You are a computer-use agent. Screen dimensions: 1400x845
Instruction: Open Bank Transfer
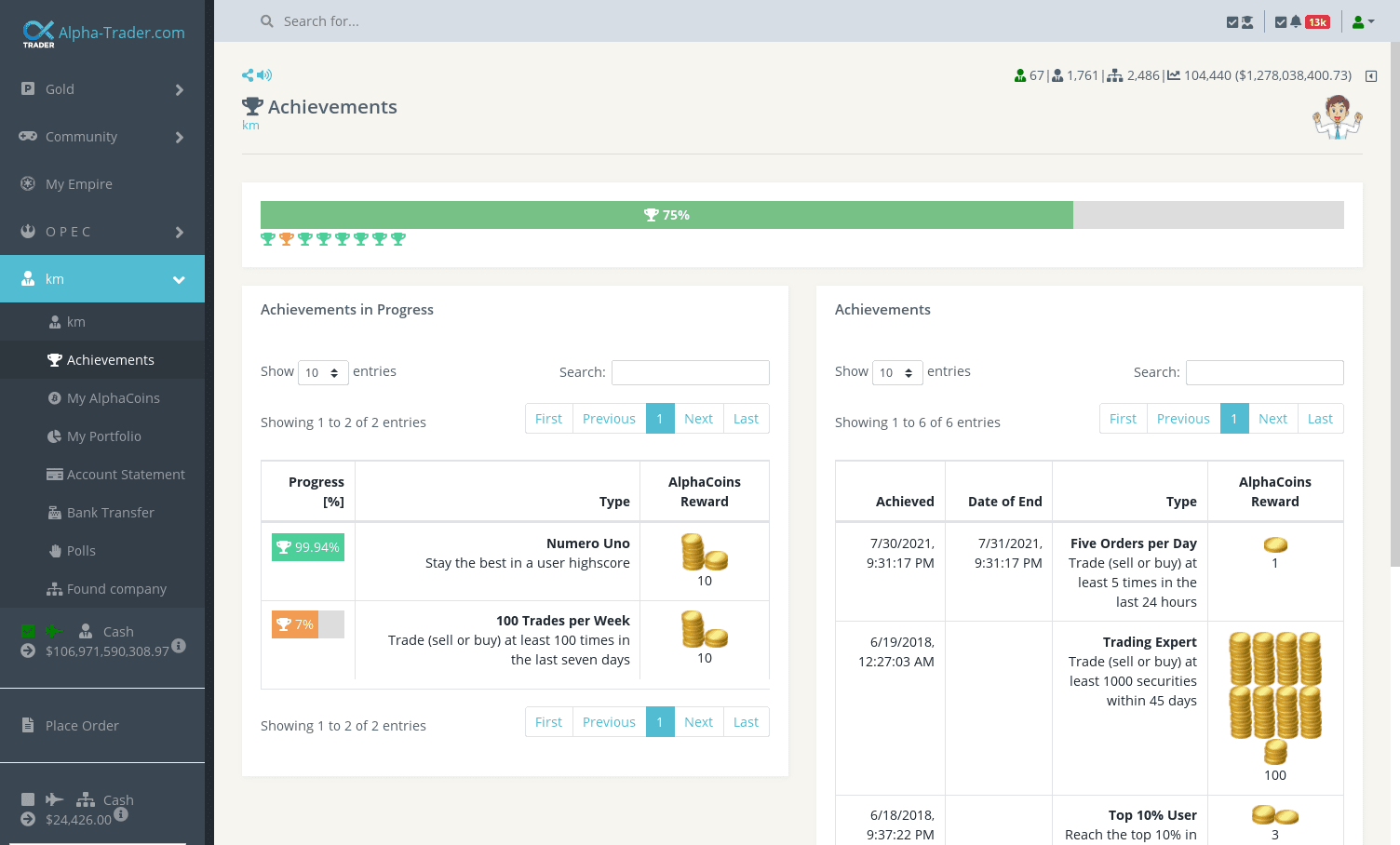[102, 513]
